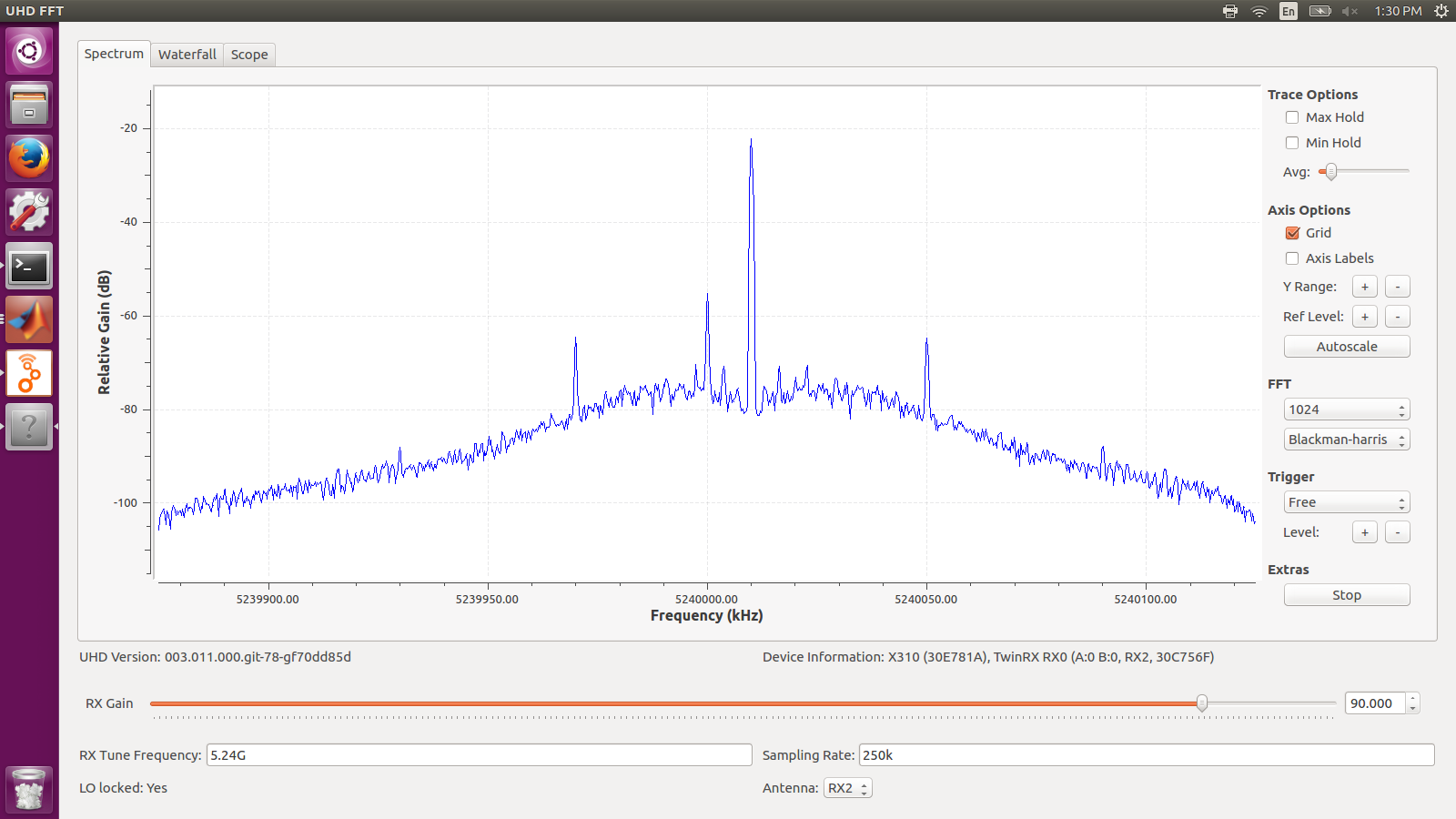The height and width of the screenshot is (819, 1456).
Task: Switch to the Scope tab
Action: [x=249, y=55]
